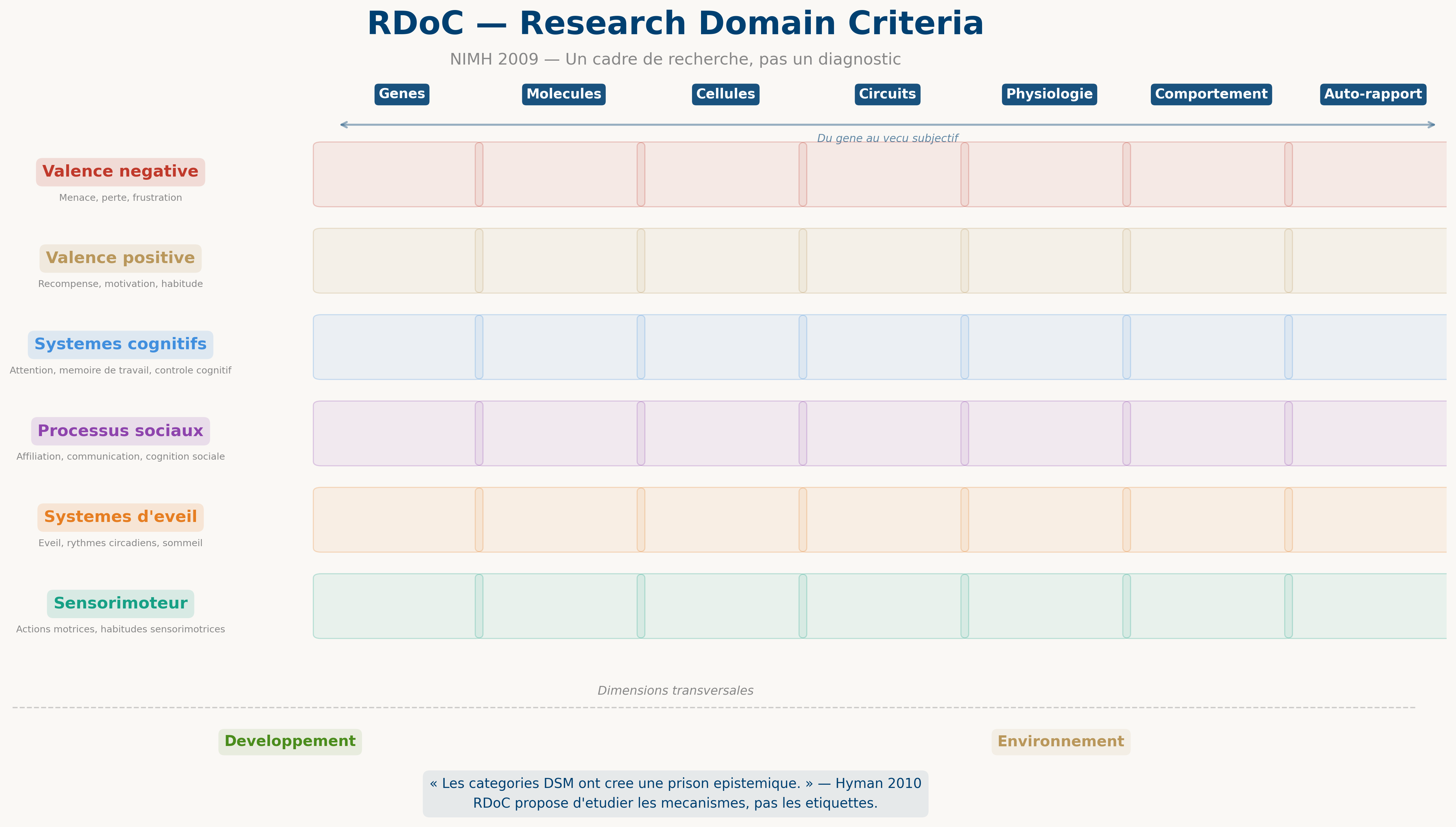Click the Cellules header badge
This screenshot has width=1456, height=827.
point(726,94)
